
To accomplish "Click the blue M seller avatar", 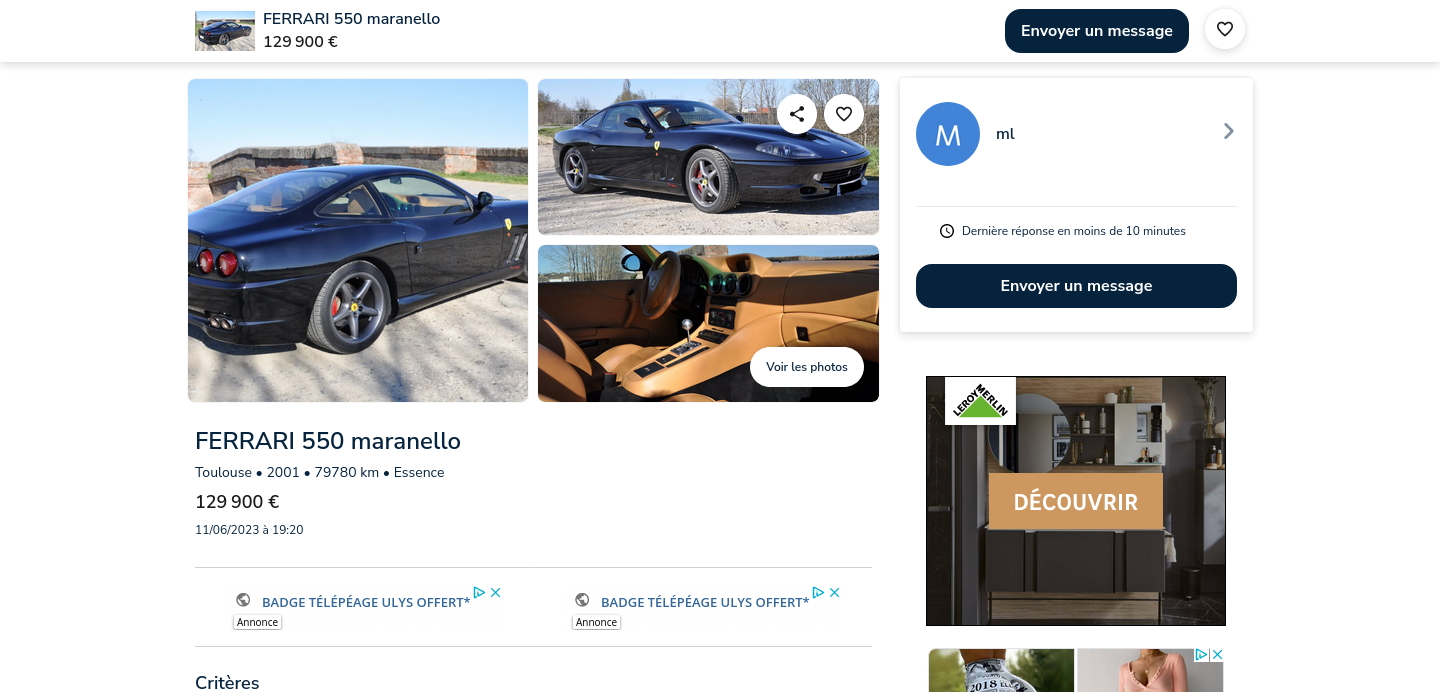I will (948, 134).
